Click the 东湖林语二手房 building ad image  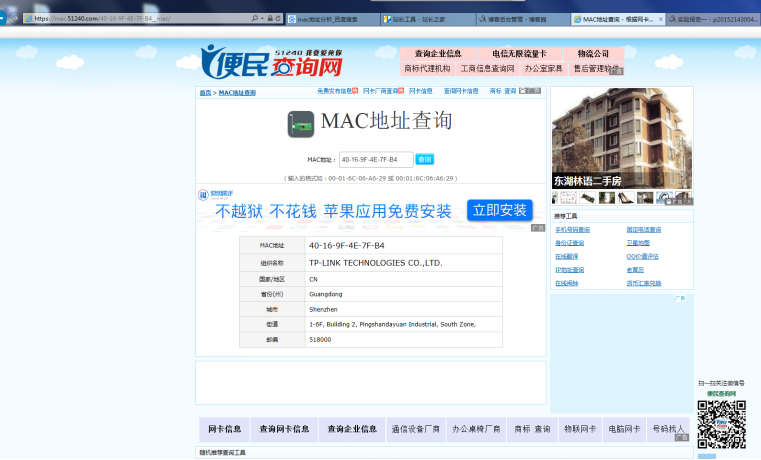coord(622,138)
